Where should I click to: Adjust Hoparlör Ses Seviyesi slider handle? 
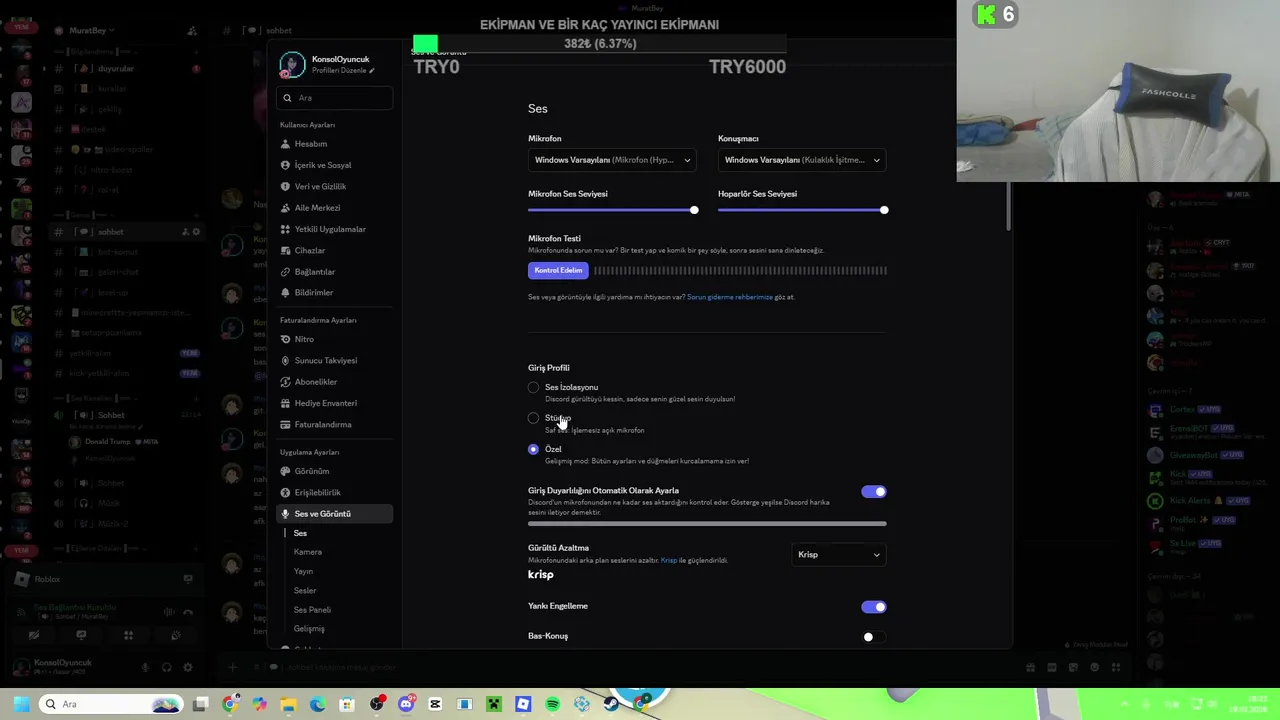(884, 210)
